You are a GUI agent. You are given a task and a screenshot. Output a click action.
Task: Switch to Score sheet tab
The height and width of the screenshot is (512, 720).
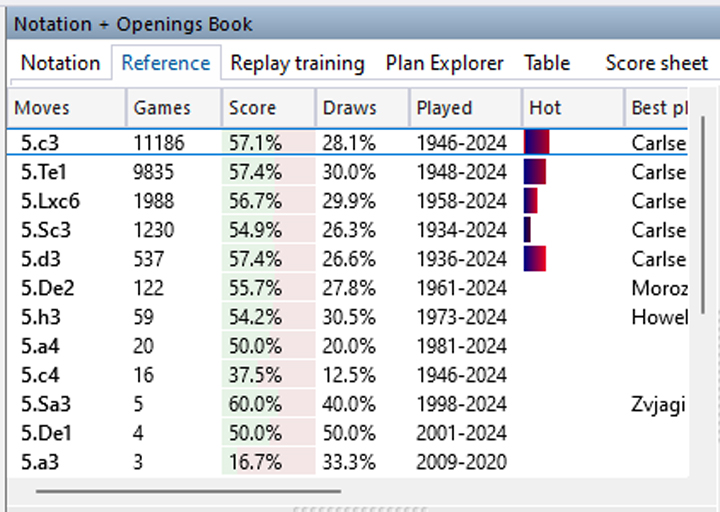point(656,63)
